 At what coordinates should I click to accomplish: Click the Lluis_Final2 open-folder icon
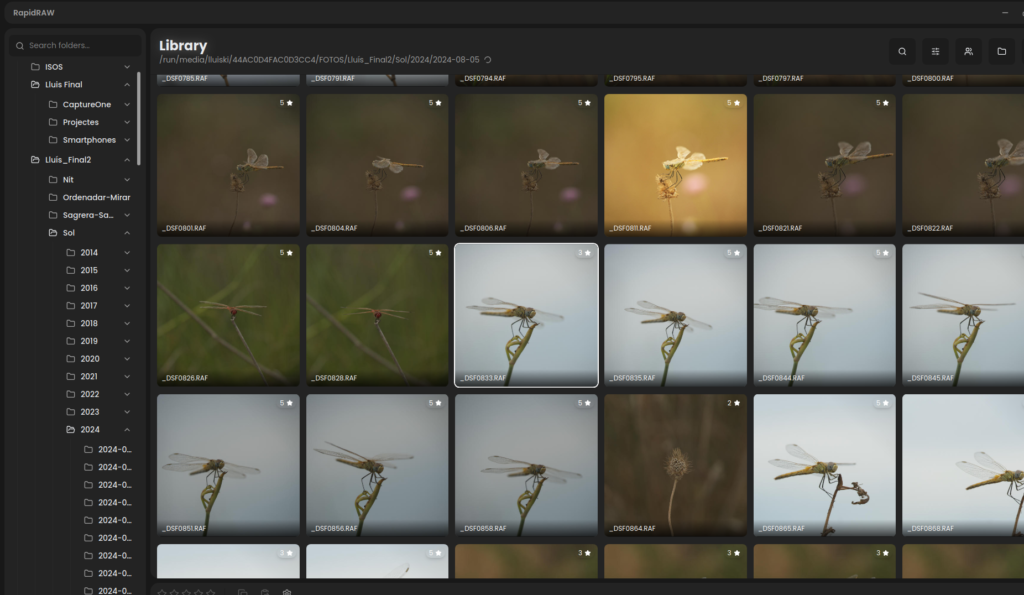35,159
